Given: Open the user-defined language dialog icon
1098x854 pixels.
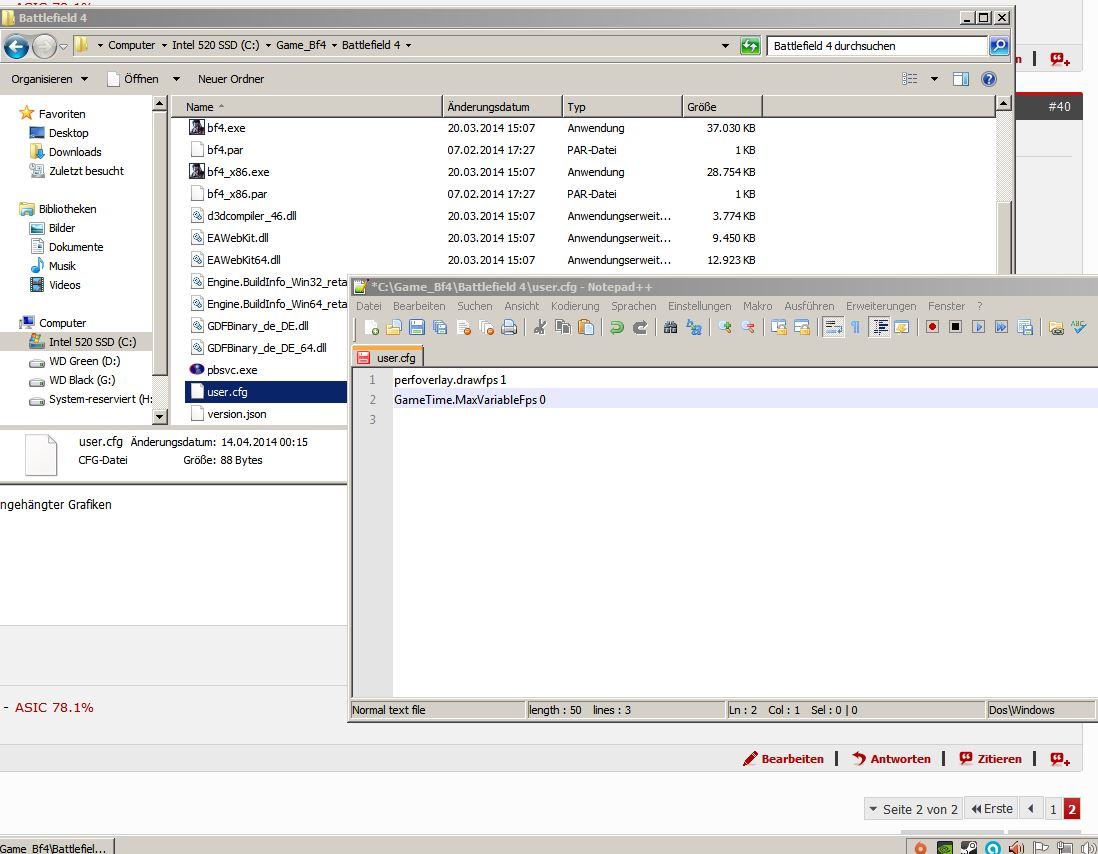Looking at the screenshot, I should point(902,327).
